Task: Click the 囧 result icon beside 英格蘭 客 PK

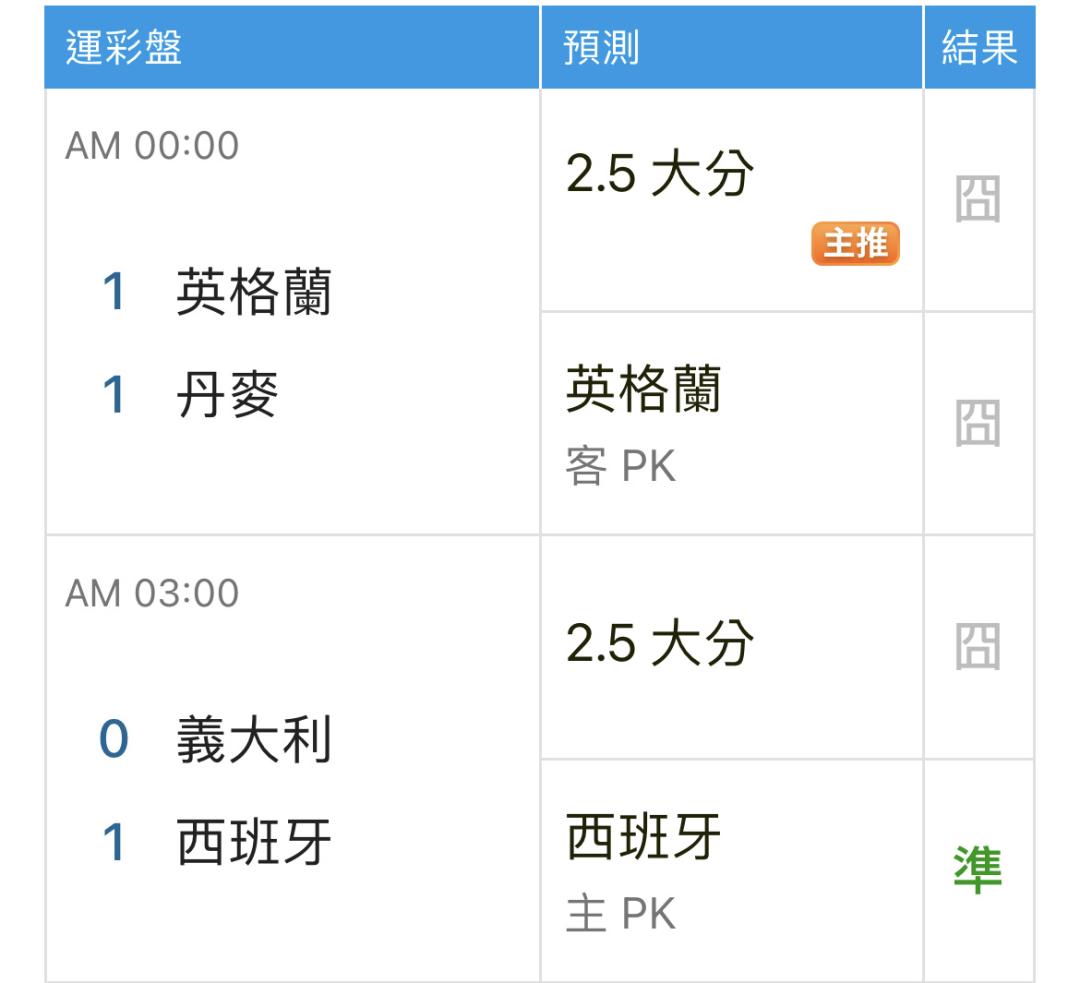Action: coord(977,423)
